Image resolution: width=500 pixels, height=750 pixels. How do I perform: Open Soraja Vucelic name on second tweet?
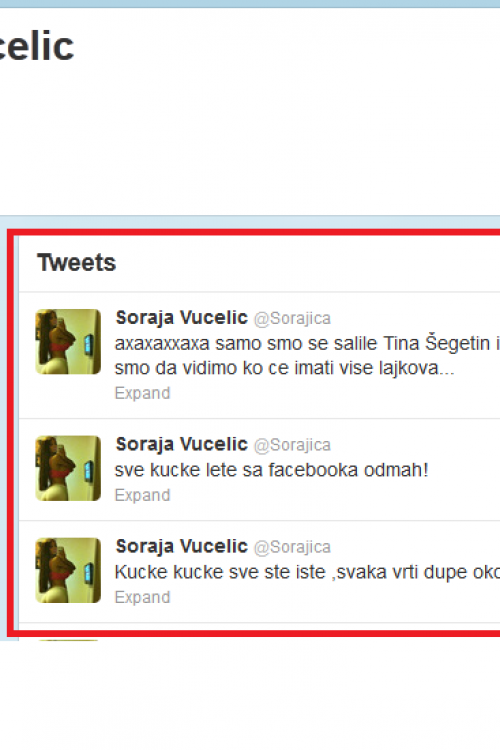click(x=181, y=444)
